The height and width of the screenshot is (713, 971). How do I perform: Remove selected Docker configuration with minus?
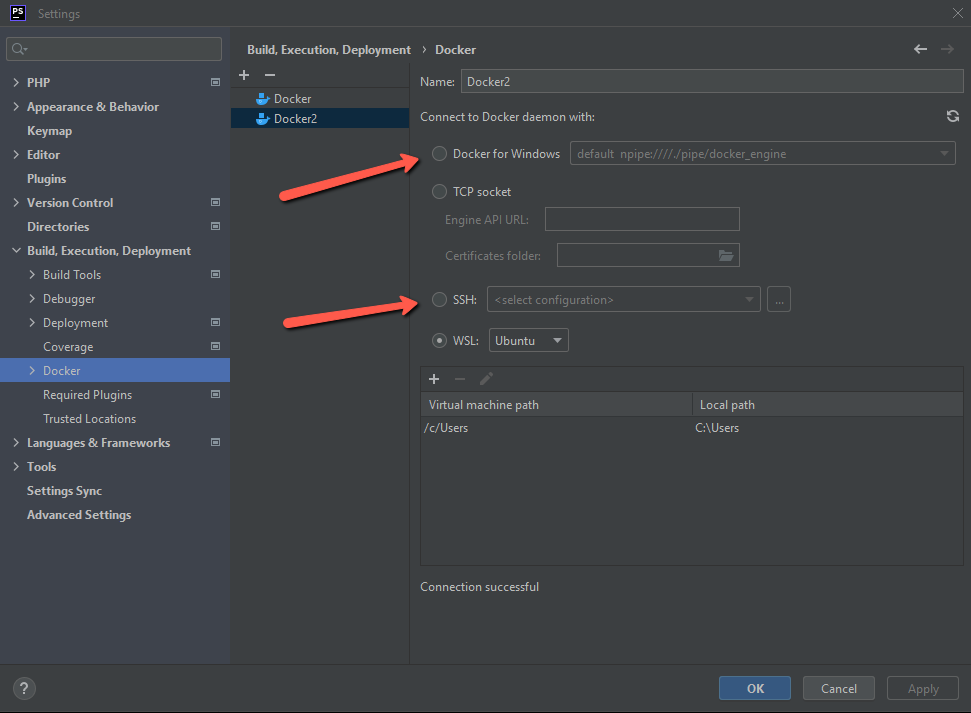click(x=270, y=75)
